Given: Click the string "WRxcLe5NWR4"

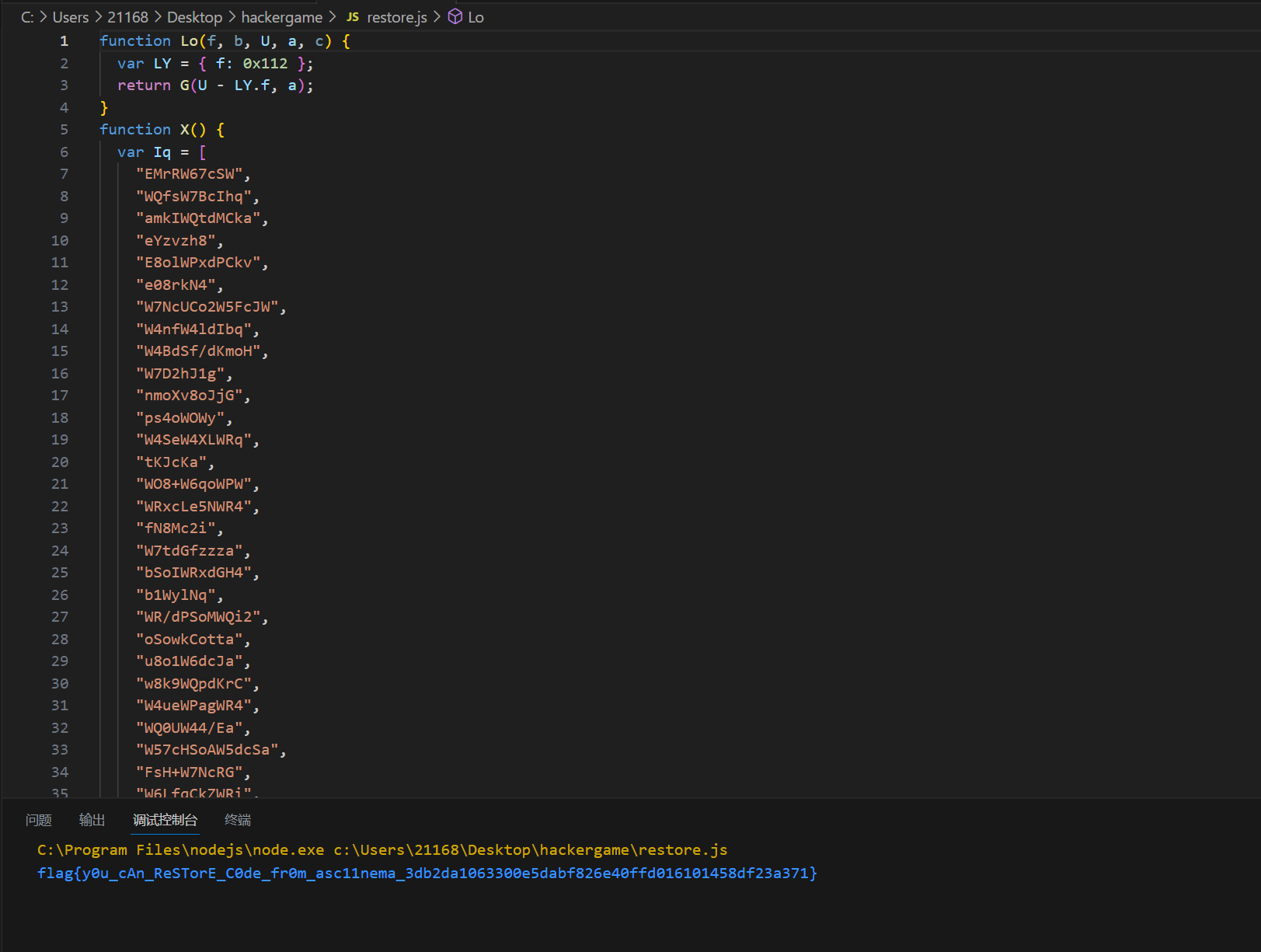Looking at the screenshot, I should coord(193,507).
